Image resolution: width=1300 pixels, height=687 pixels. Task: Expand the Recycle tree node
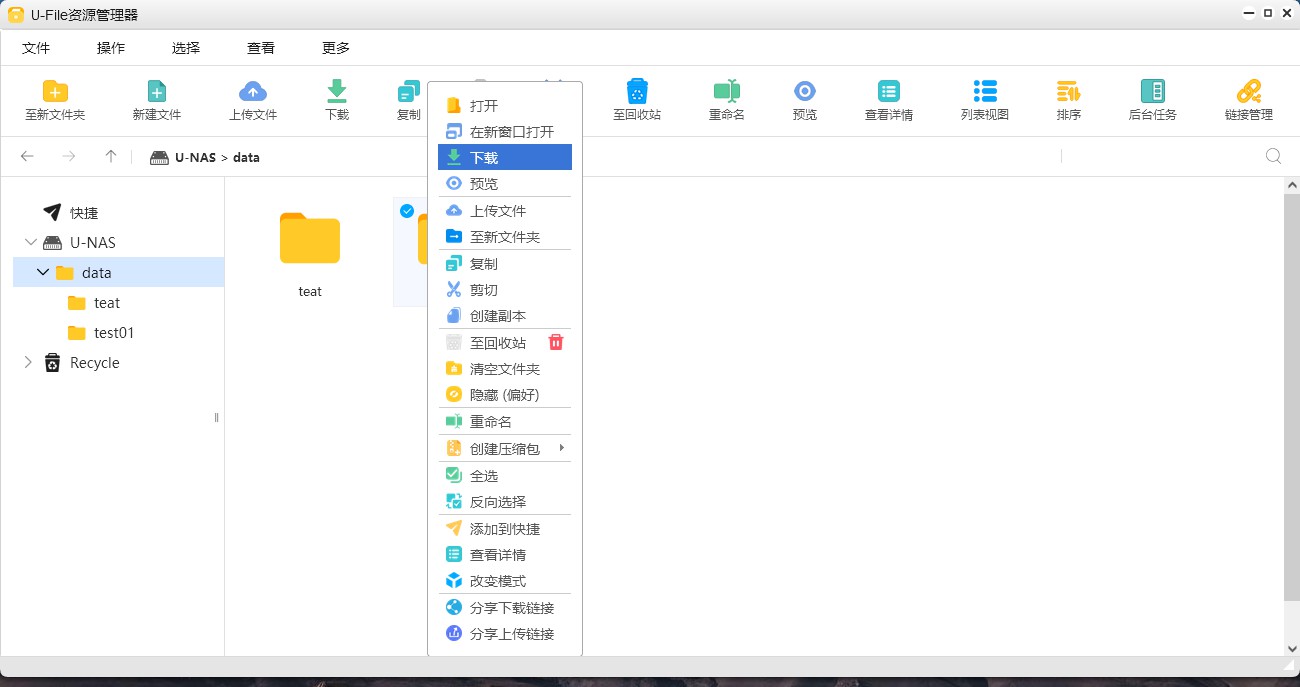coord(28,362)
